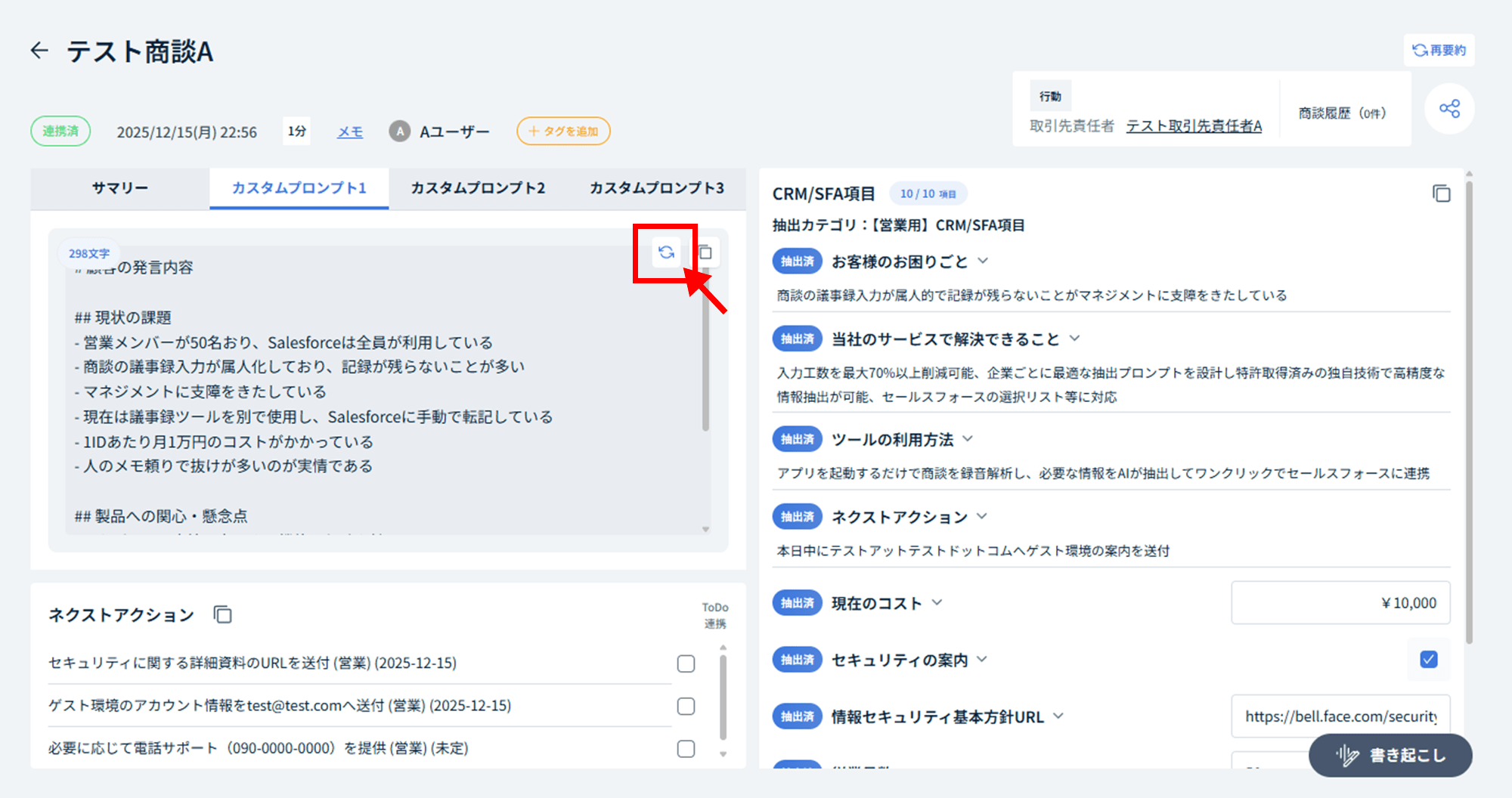Click the regenerate icon in custom prompt panel
Viewport: 1512px width, 798px height.
666,252
